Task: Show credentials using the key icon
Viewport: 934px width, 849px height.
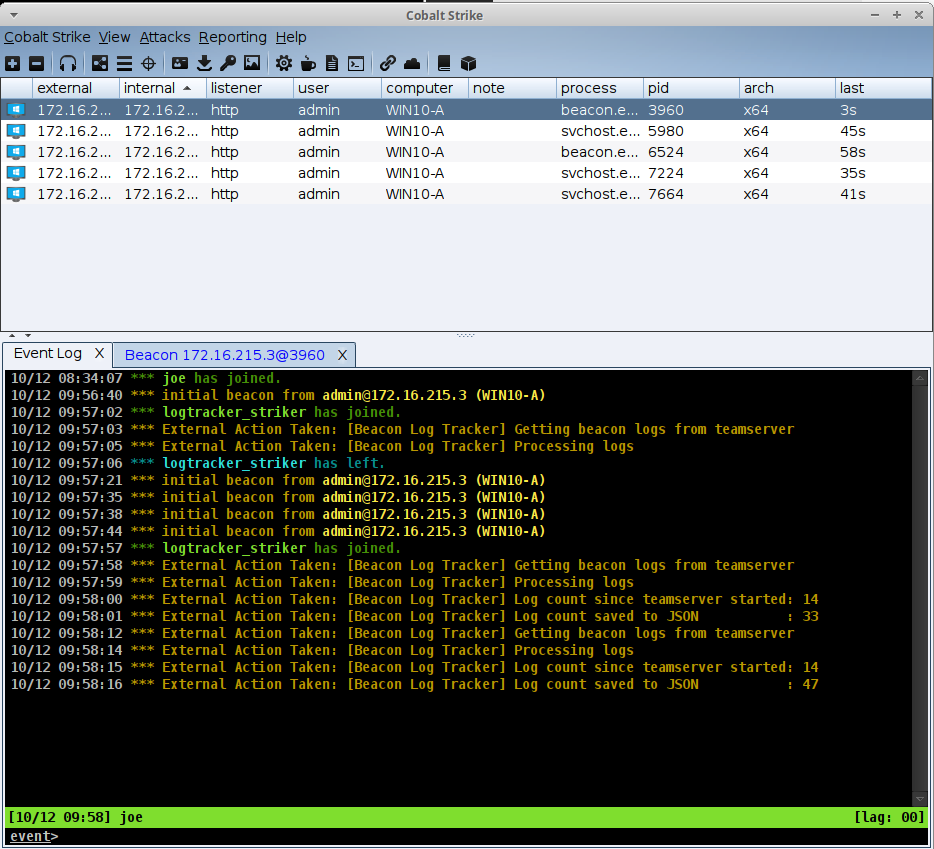Action: tap(228, 63)
